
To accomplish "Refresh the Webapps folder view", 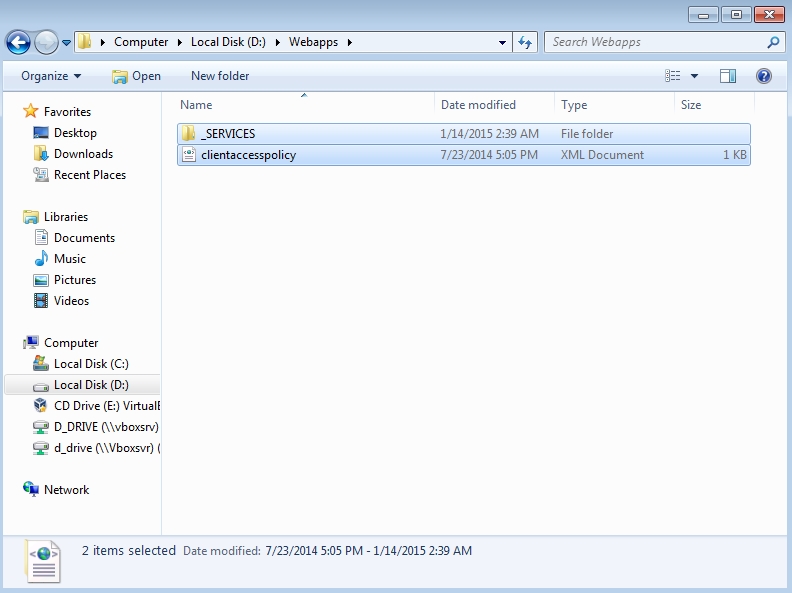I will click(x=525, y=42).
